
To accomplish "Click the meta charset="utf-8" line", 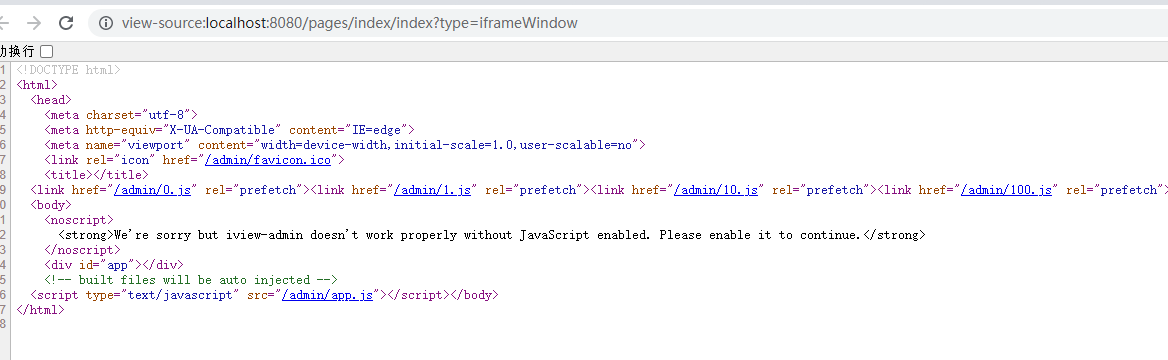I will click(121, 114).
